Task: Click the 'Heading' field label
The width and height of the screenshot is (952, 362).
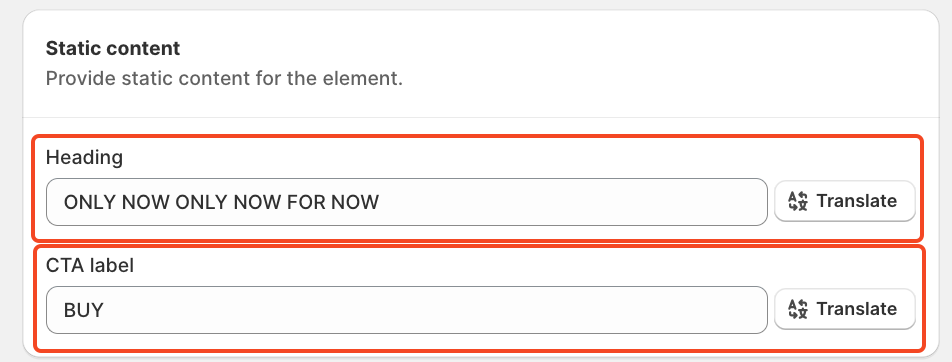Action: click(x=84, y=158)
